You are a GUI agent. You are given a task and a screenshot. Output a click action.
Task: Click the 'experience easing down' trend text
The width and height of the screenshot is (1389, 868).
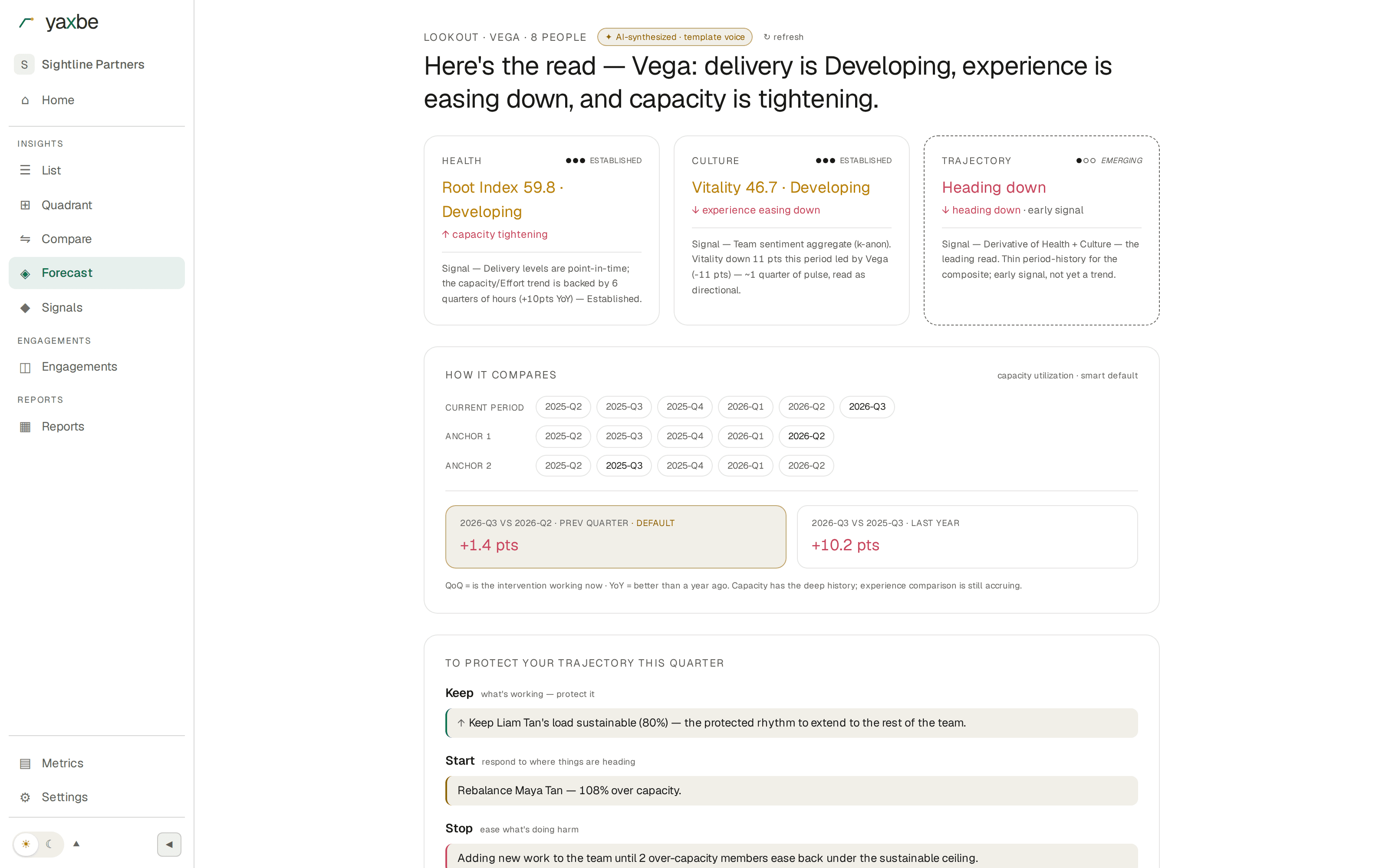756,210
